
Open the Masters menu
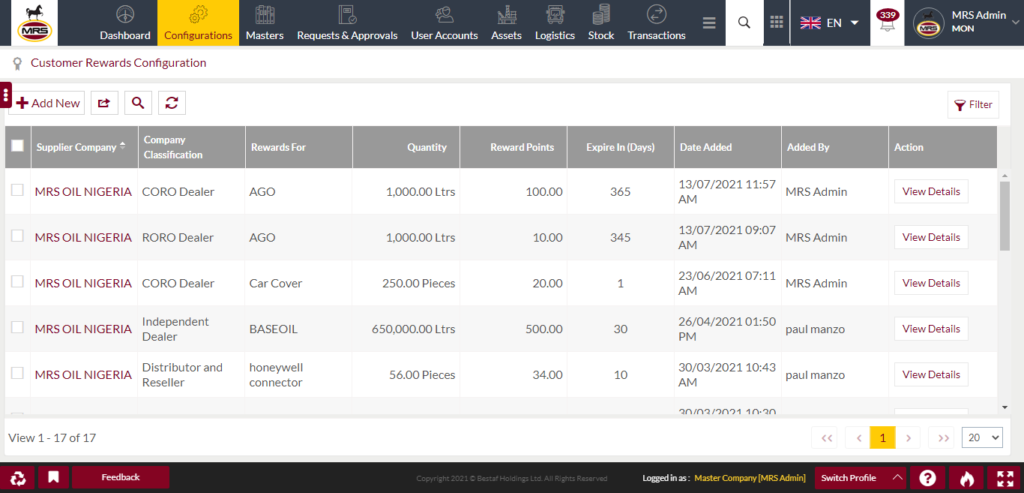click(264, 23)
